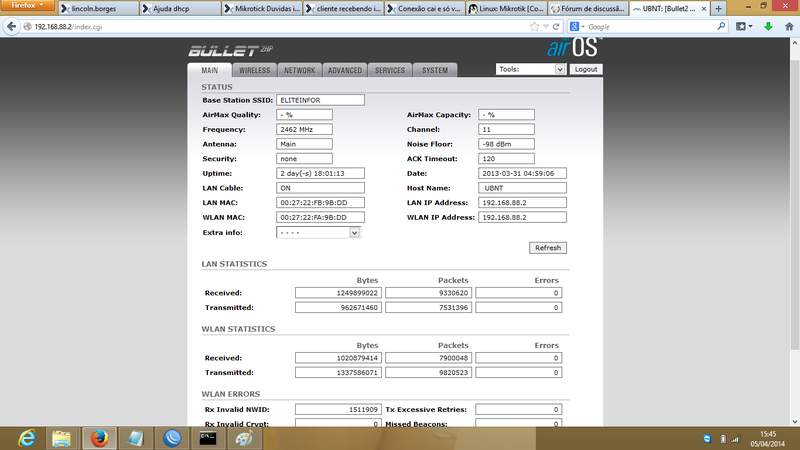Click the Date field 2013-03-31
Image resolution: width=800 pixels, height=450 pixels.
click(522, 173)
